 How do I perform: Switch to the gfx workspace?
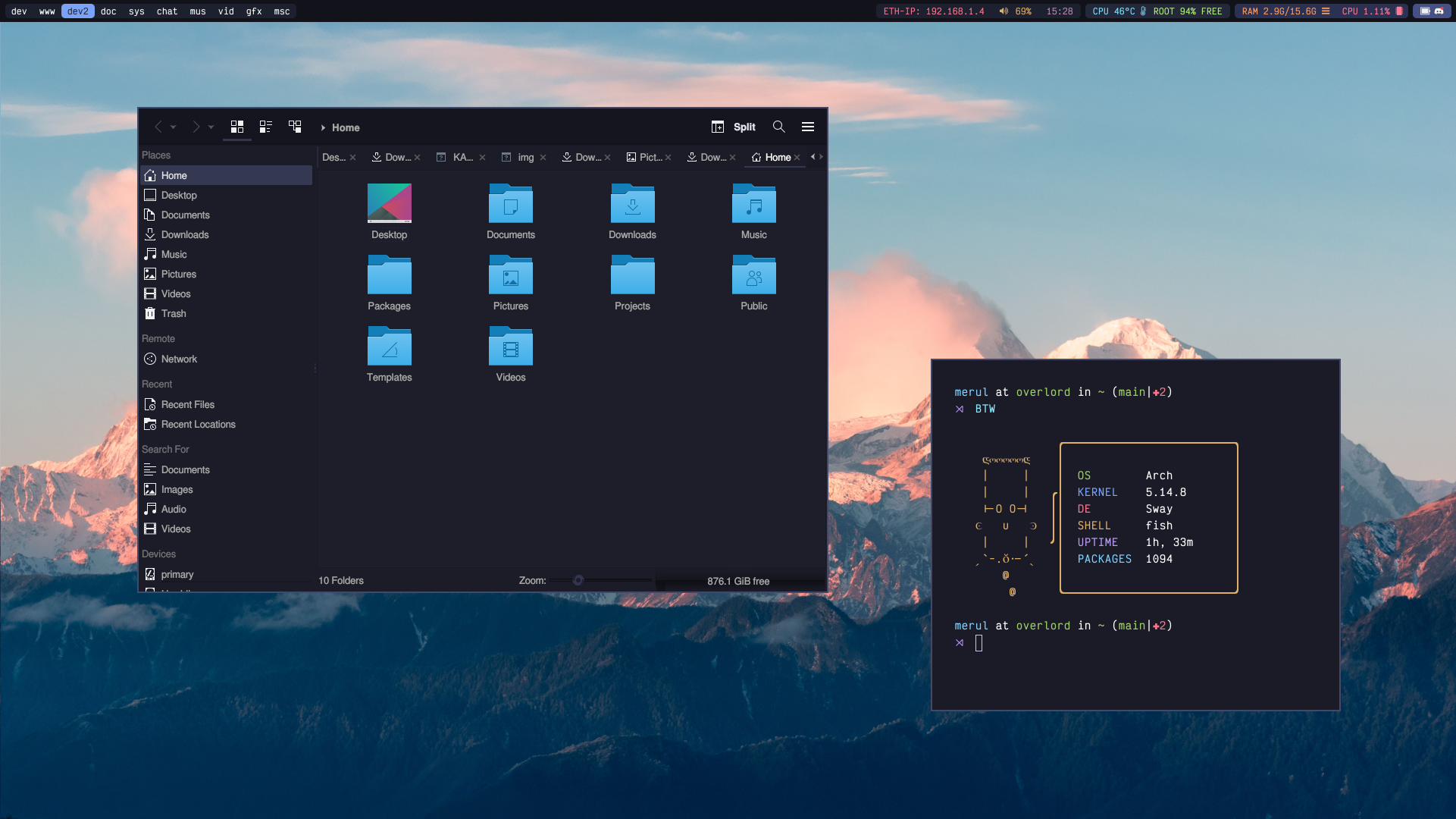pyautogui.click(x=254, y=11)
